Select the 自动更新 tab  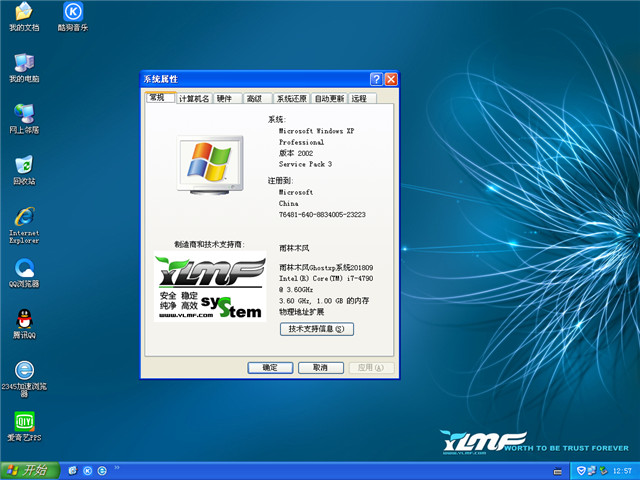coord(329,99)
